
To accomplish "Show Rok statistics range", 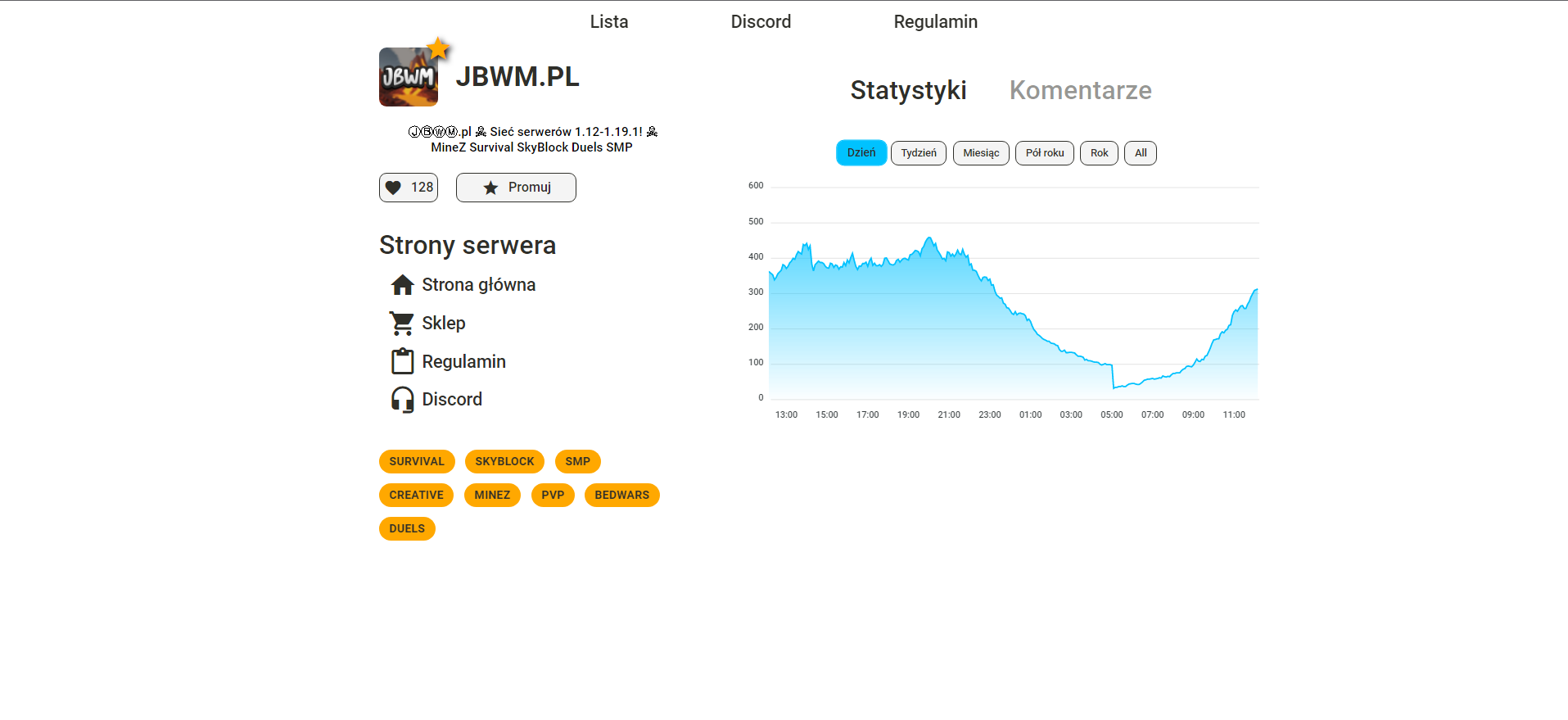I will [x=1099, y=153].
